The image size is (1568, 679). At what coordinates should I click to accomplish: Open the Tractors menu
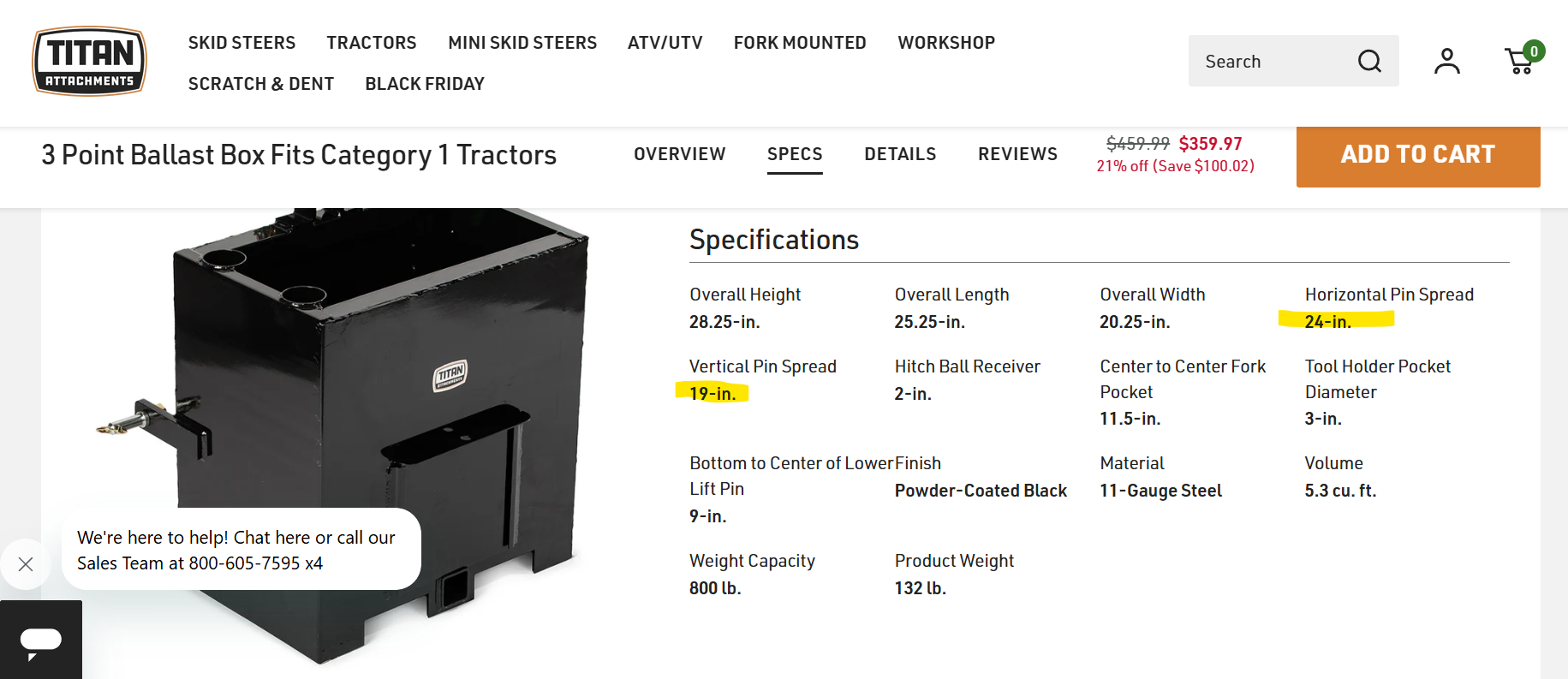371,43
